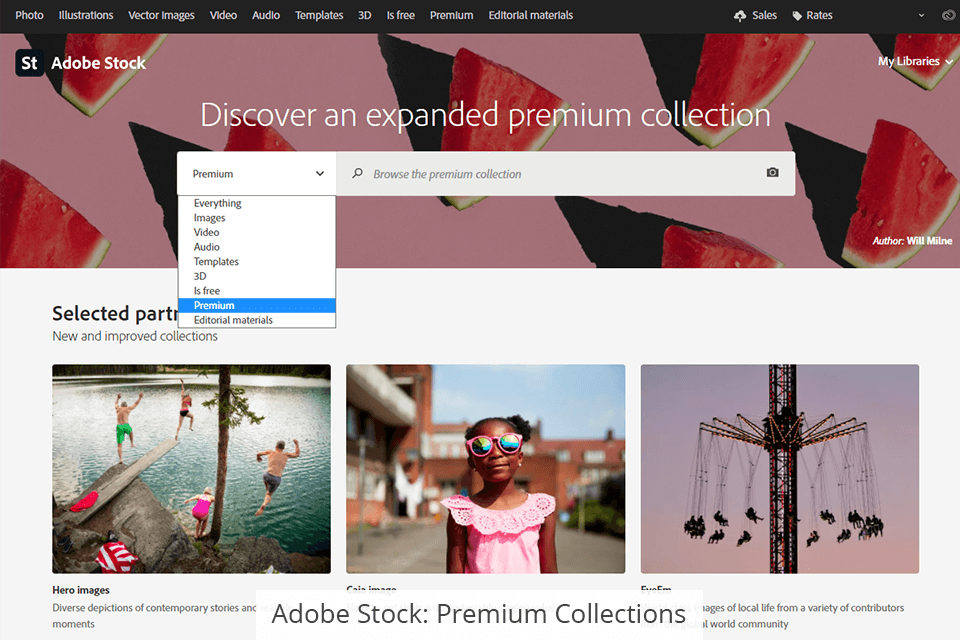Open the small chevron menu in top bar
This screenshot has height=640, width=960.
tap(921, 15)
